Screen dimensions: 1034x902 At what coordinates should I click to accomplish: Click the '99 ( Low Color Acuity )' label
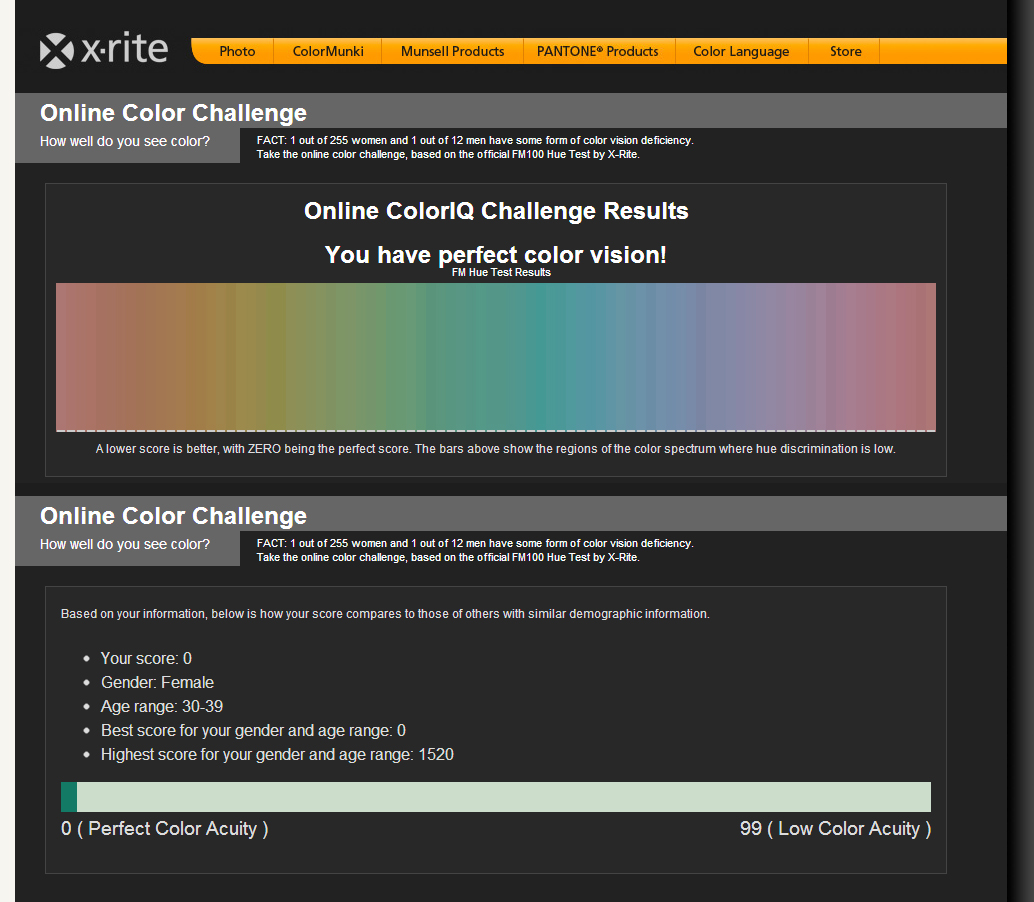[x=836, y=829]
